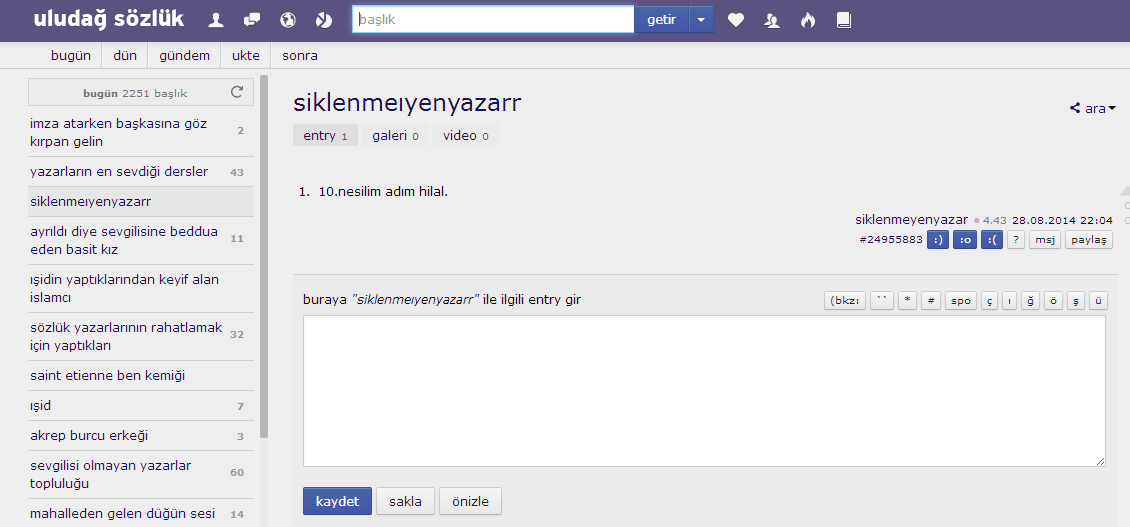Open topic akrep burcu erkeği

[x=141, y=436]
